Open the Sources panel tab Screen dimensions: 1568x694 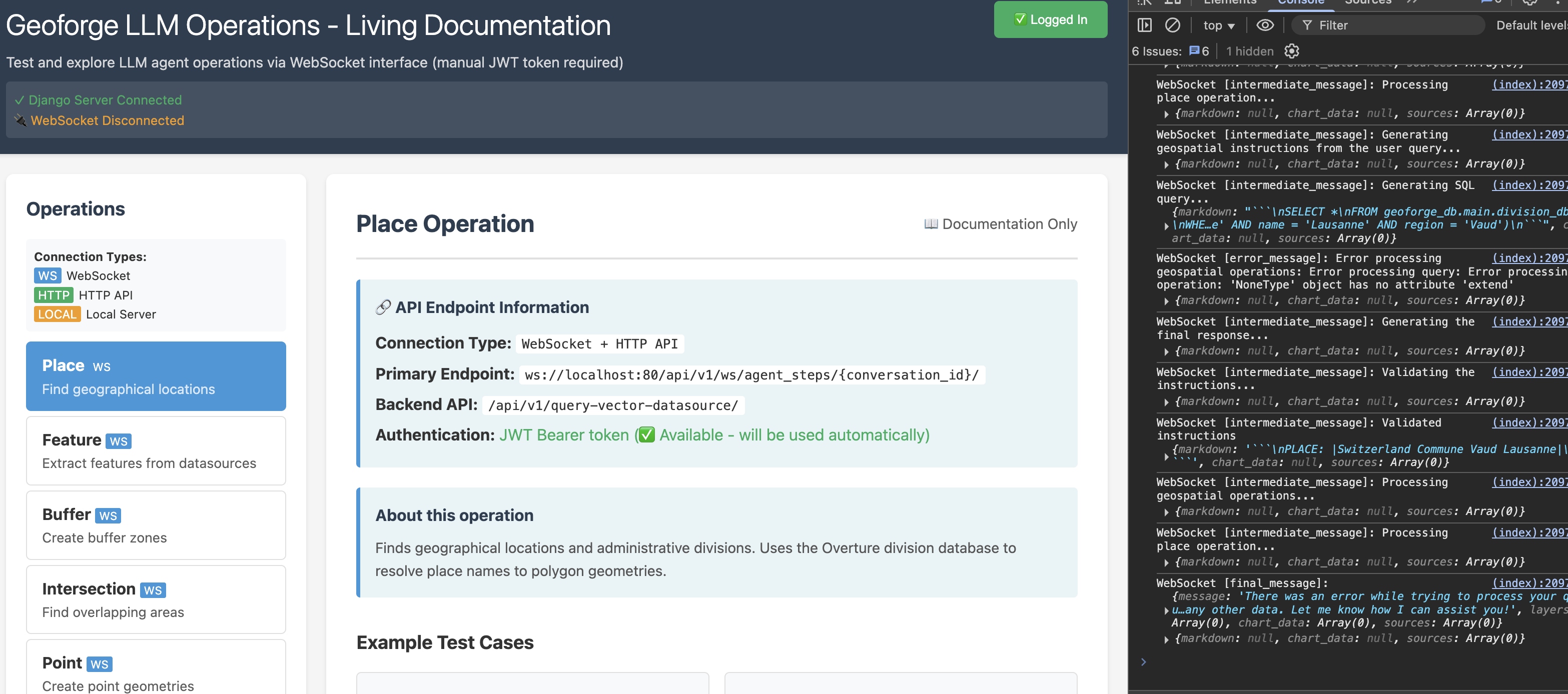(x=1367, y=2)
